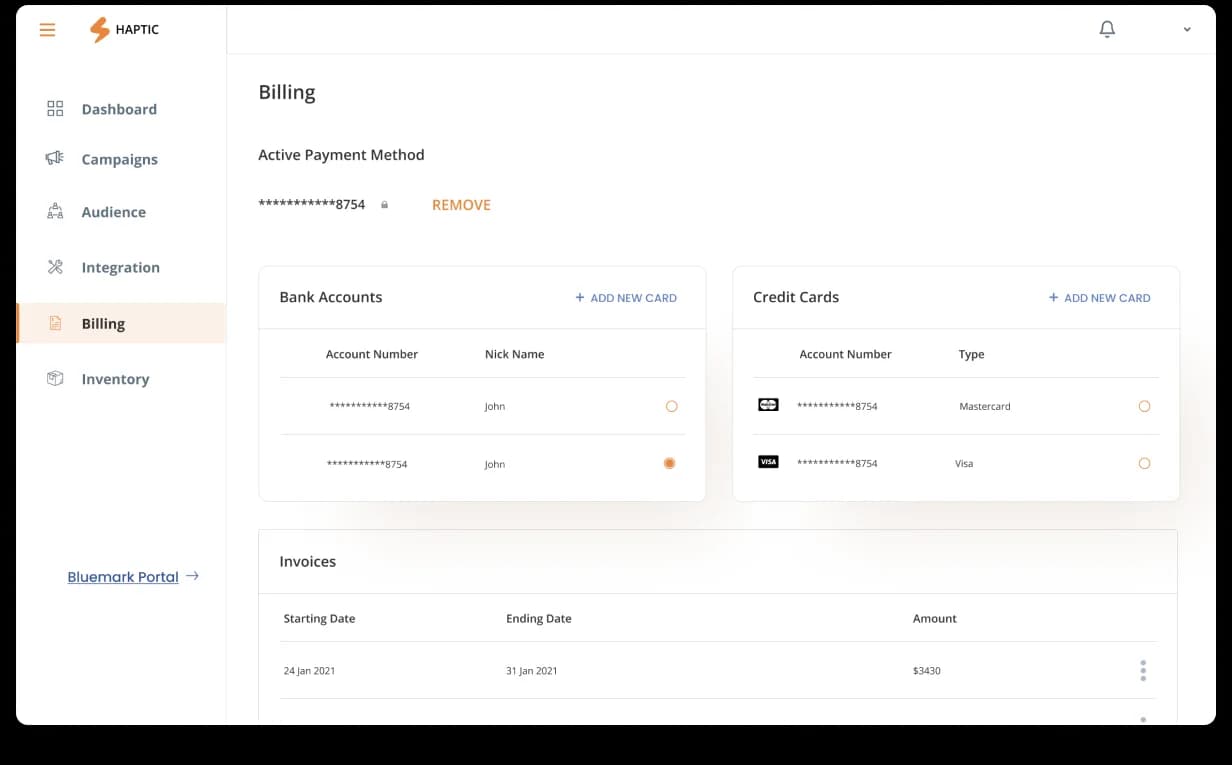Click the Ending Date column header

539,619
